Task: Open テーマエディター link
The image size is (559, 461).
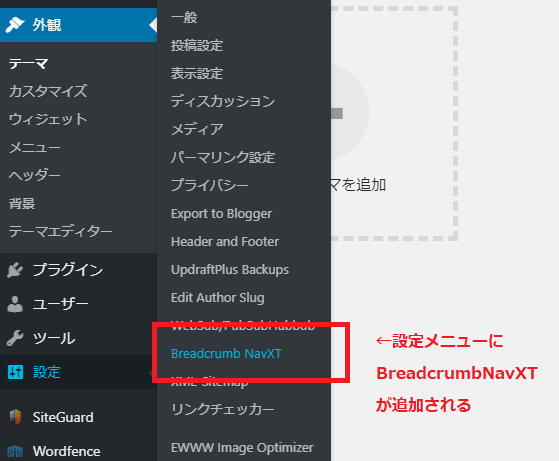Action: [61, 231]
